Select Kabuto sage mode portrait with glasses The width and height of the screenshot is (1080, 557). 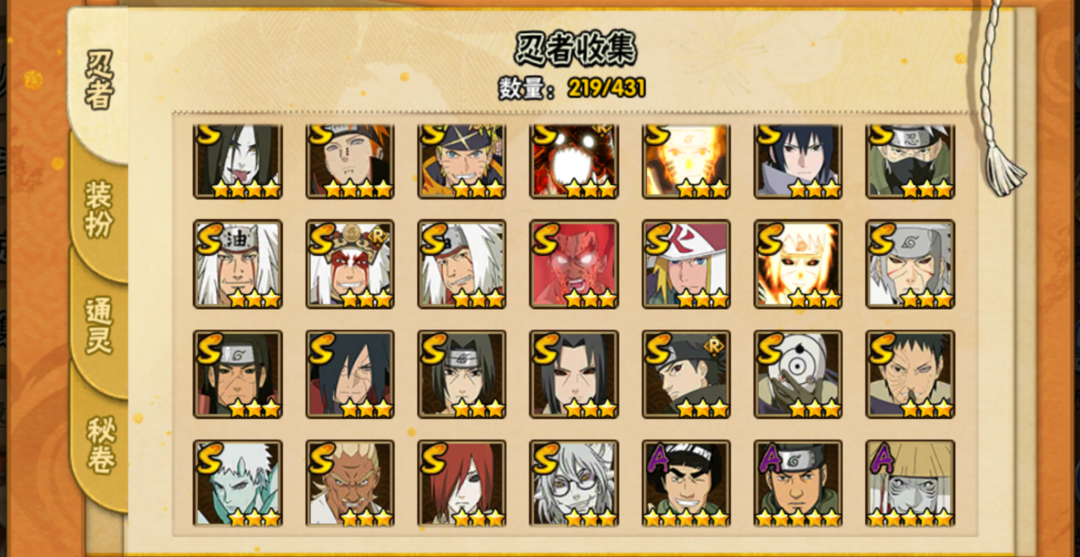[574, 484]
